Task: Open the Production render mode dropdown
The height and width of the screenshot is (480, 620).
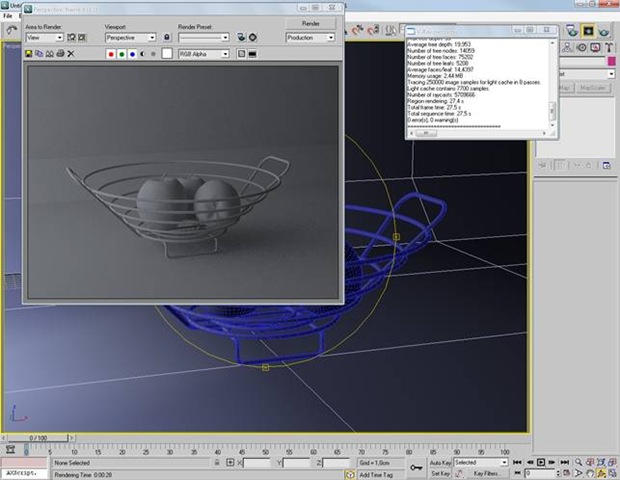Action: tap(310, 37)
